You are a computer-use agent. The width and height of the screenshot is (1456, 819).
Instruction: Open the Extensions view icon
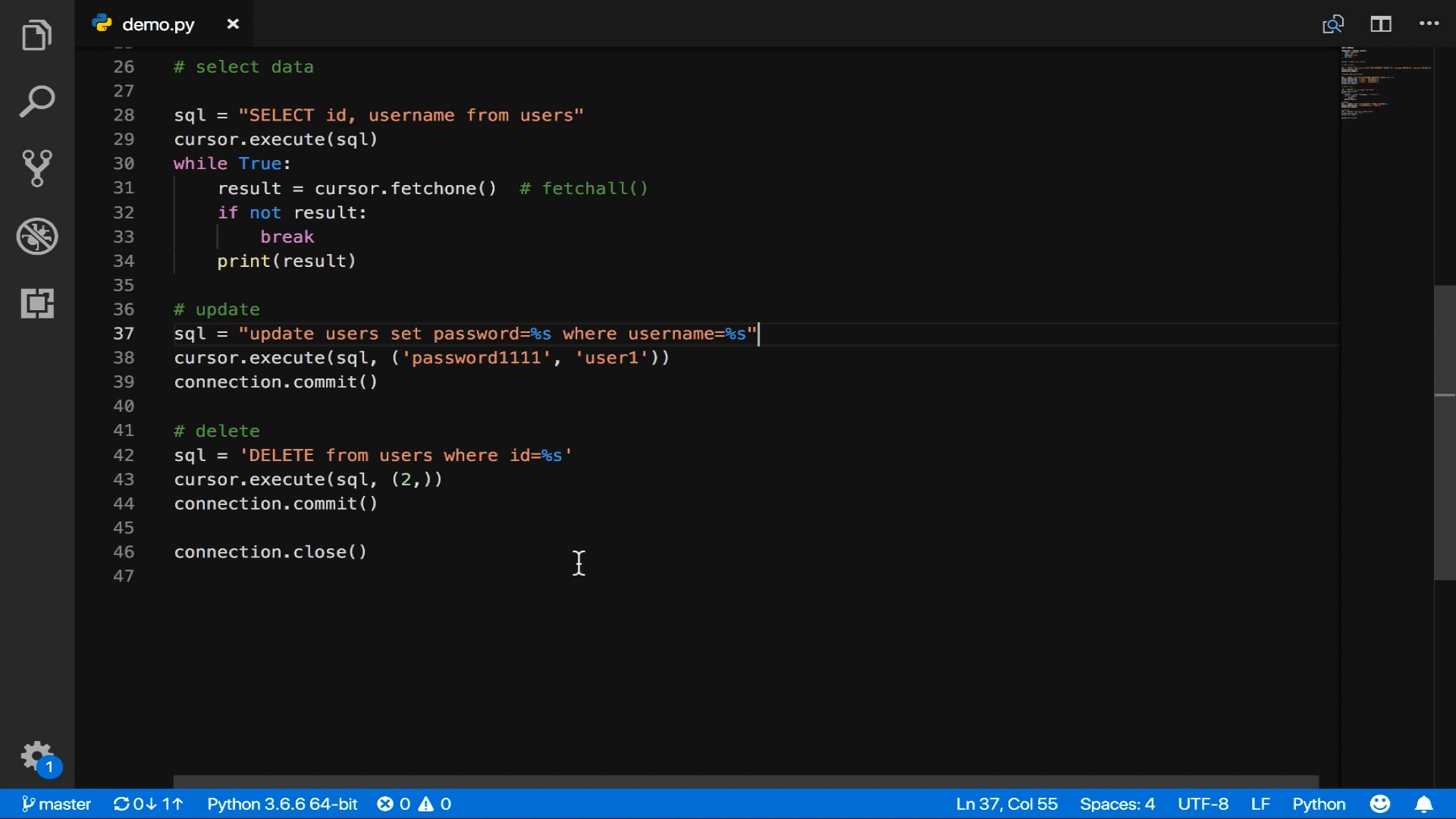coord(36,303)
